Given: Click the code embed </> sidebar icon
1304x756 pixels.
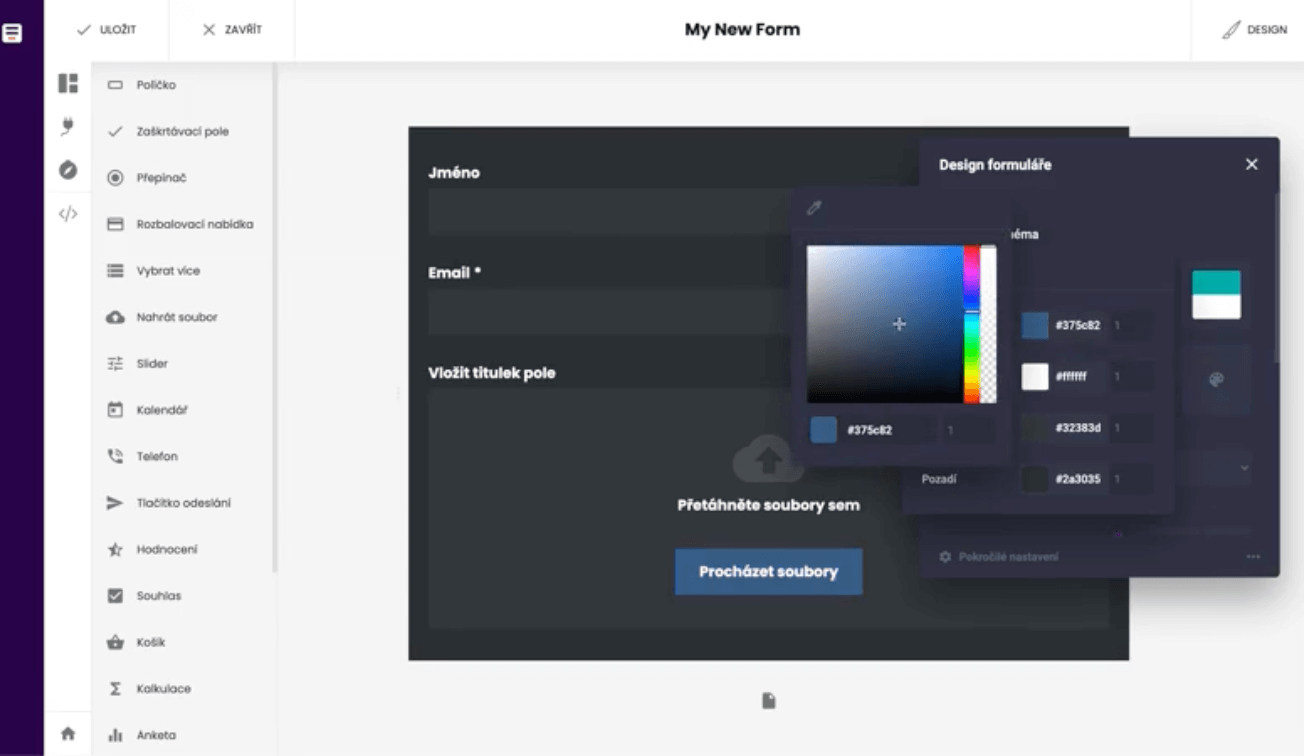Looking at the screenshot, I should tap(68, 212).
